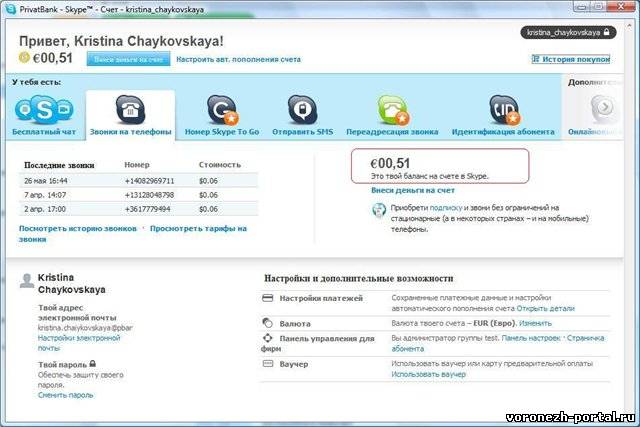The image size is (640, 427).
Task: Click the Настройки платежей card icon
Action: pyautogui.click(x=267, y=298)
